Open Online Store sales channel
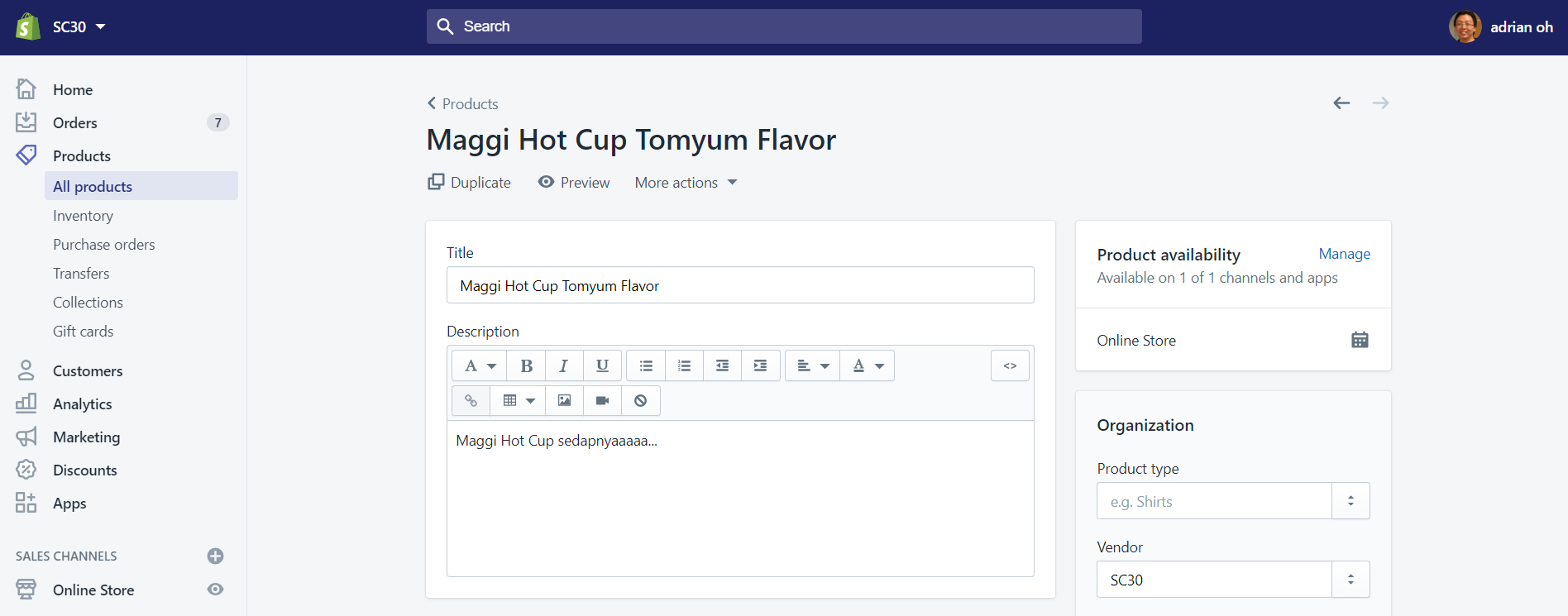This screenshot has width=1568, height=616. click(x=93, y=590)
